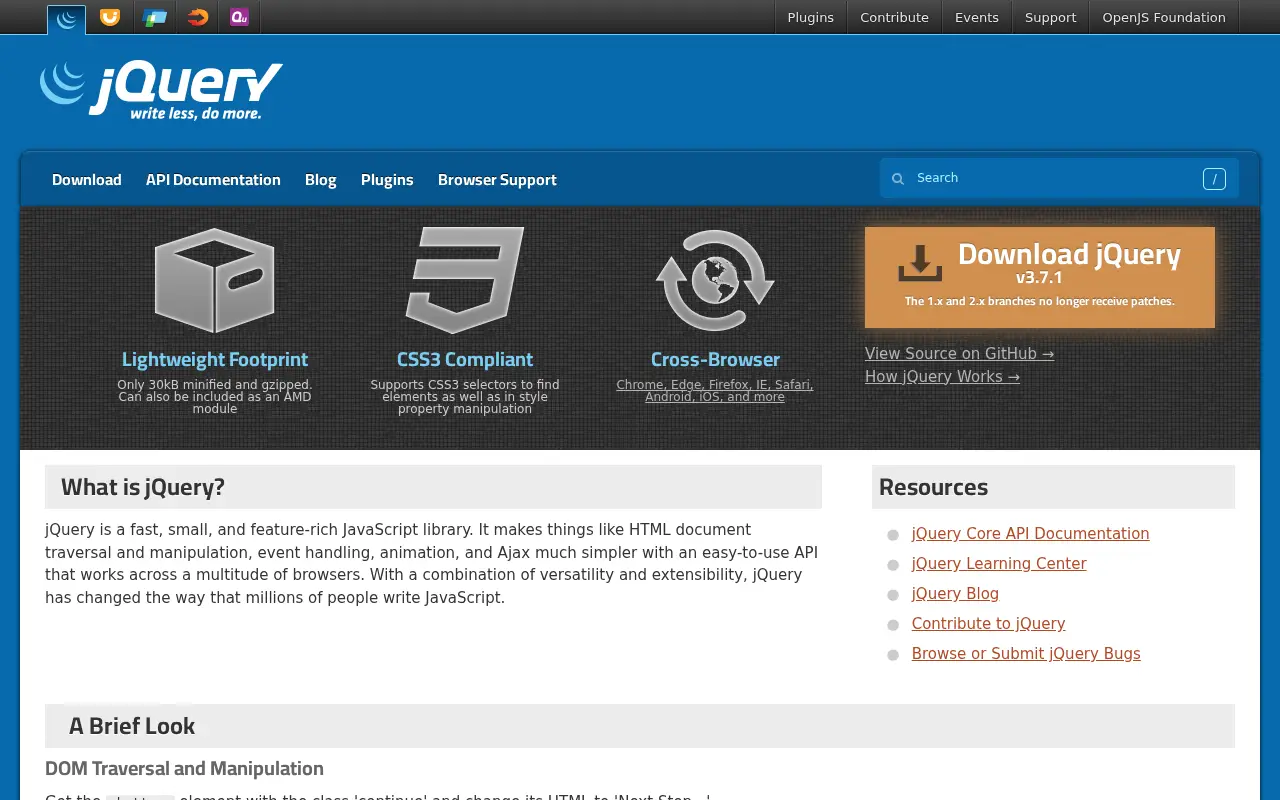Click the slash shortcut key badge

1214,179
